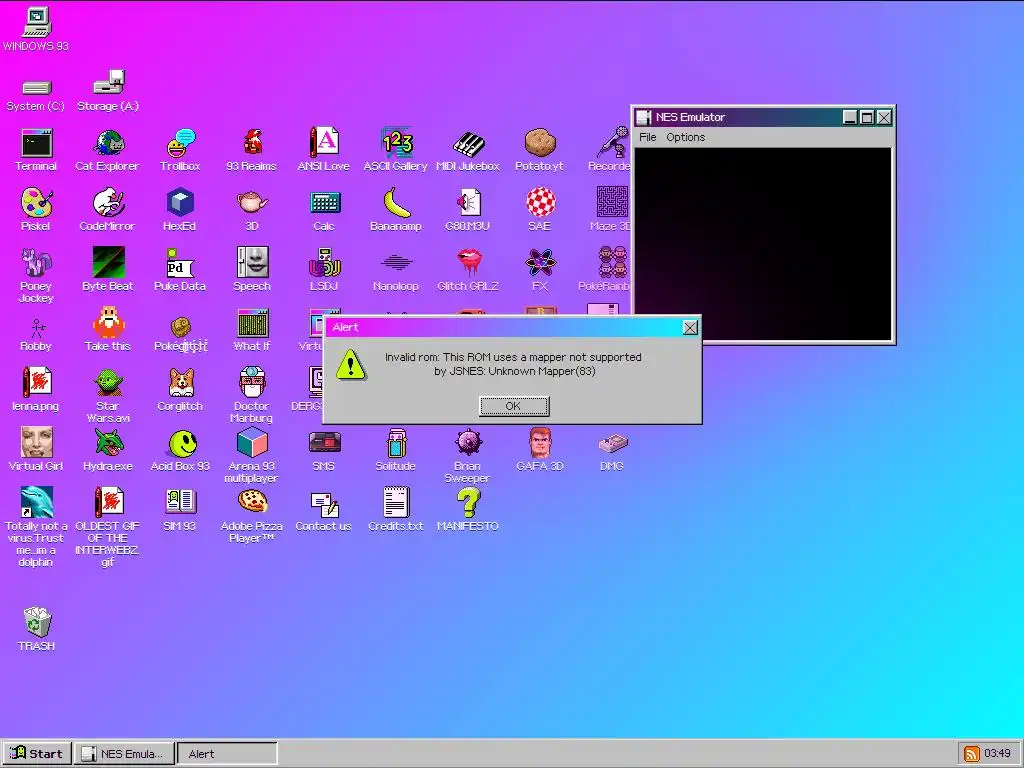Confirm the alert with OK

point(514,406)
